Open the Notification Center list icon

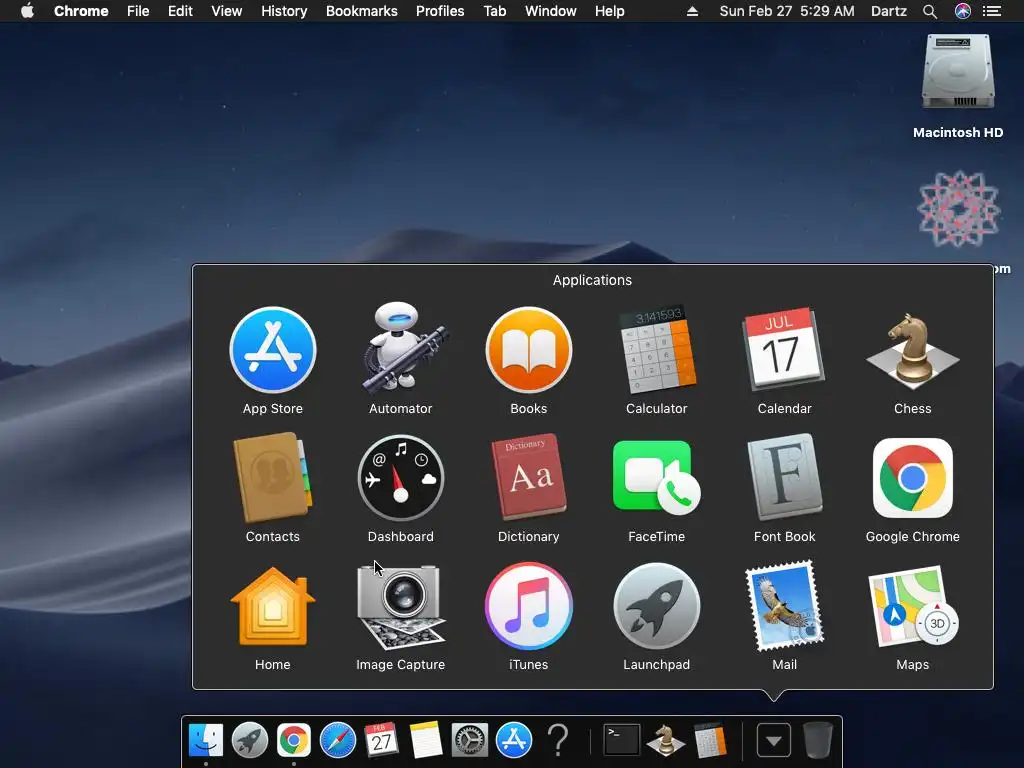(x=992, y=11)
